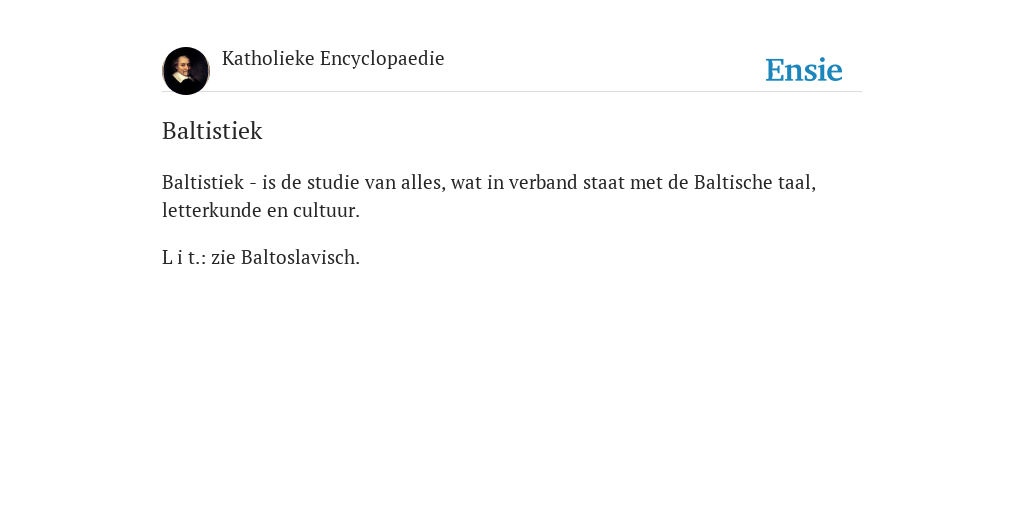Screen dimensions: 1024x512
Task: Click the word 'zie' before Baltoslavisch
Action: click(223, 257)
